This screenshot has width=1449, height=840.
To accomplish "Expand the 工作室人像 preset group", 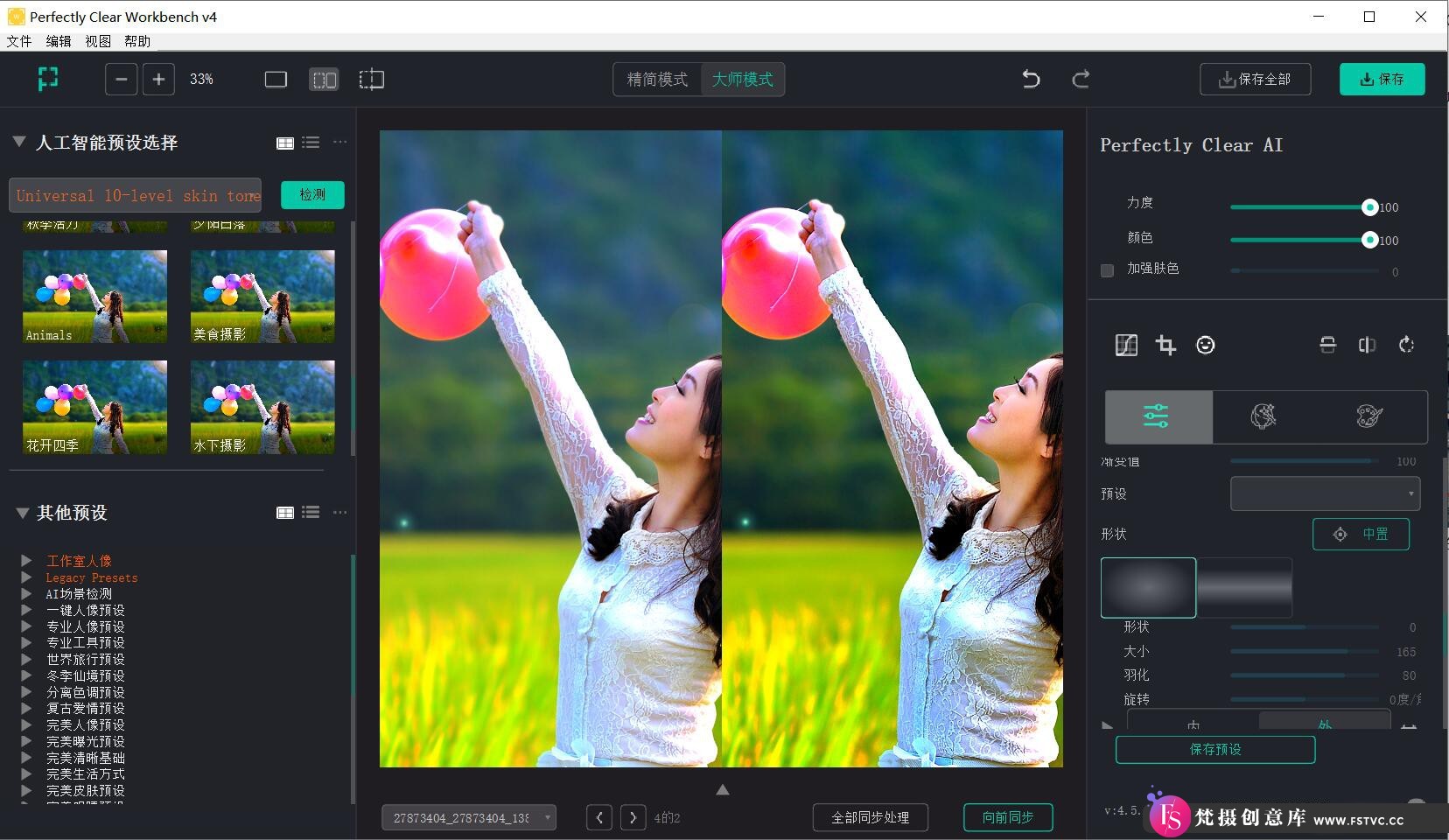I will point(27,561).
